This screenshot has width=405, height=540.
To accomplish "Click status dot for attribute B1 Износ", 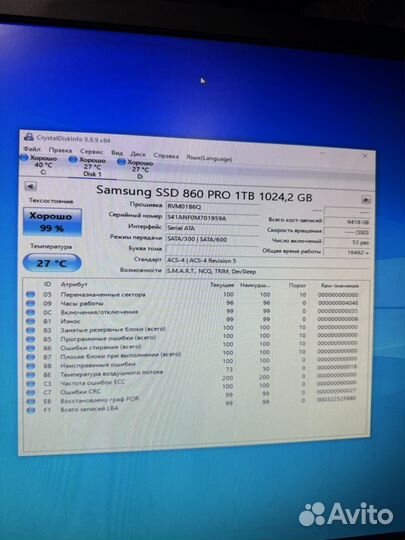I will pos(31,321).
